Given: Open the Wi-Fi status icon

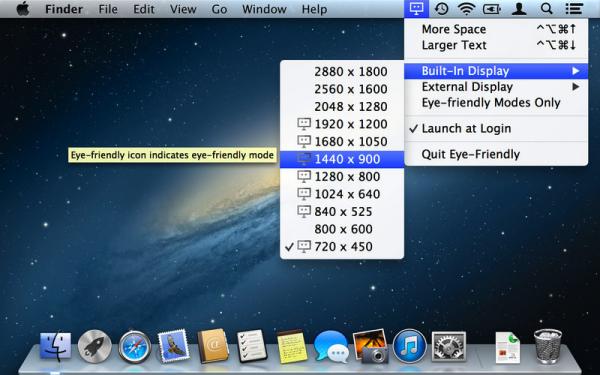Looking at the screenshot, I should click(x=466, y=8).
